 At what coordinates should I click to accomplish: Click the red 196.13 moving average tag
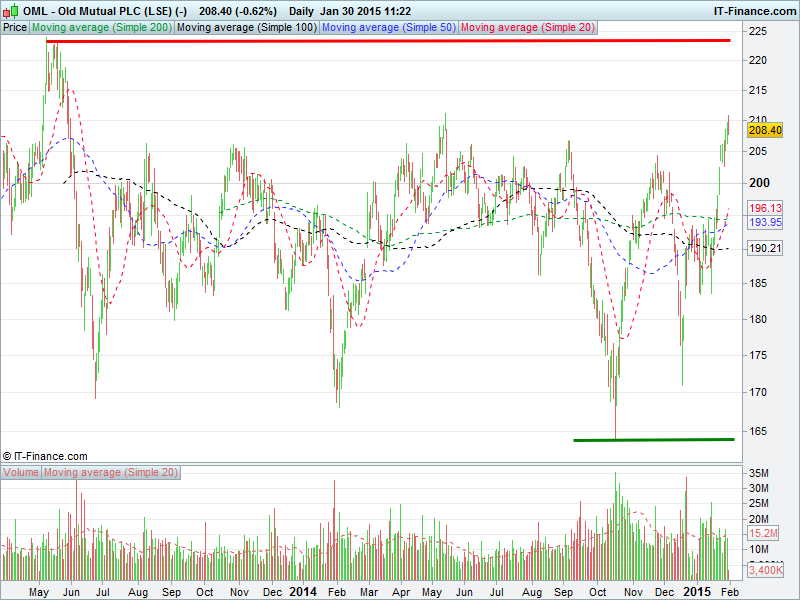coord(765,208)
